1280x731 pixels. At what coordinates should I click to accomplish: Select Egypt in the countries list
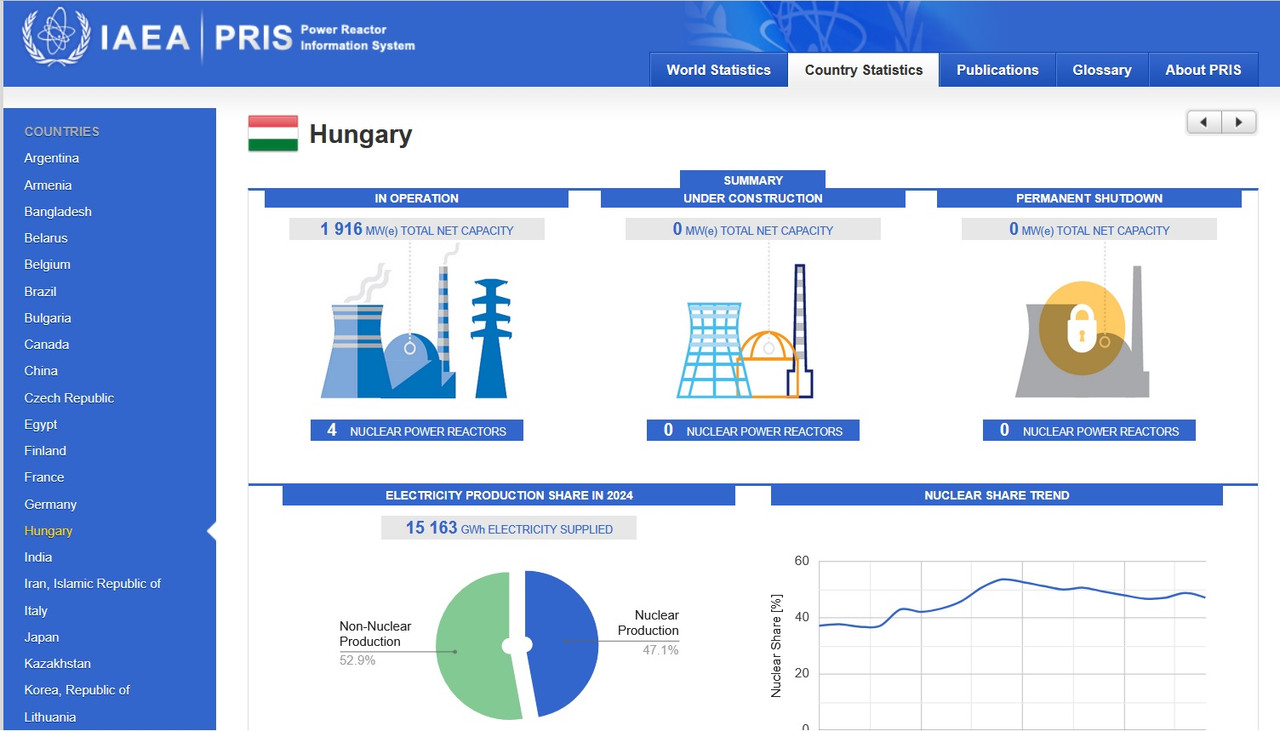[41, 424]
